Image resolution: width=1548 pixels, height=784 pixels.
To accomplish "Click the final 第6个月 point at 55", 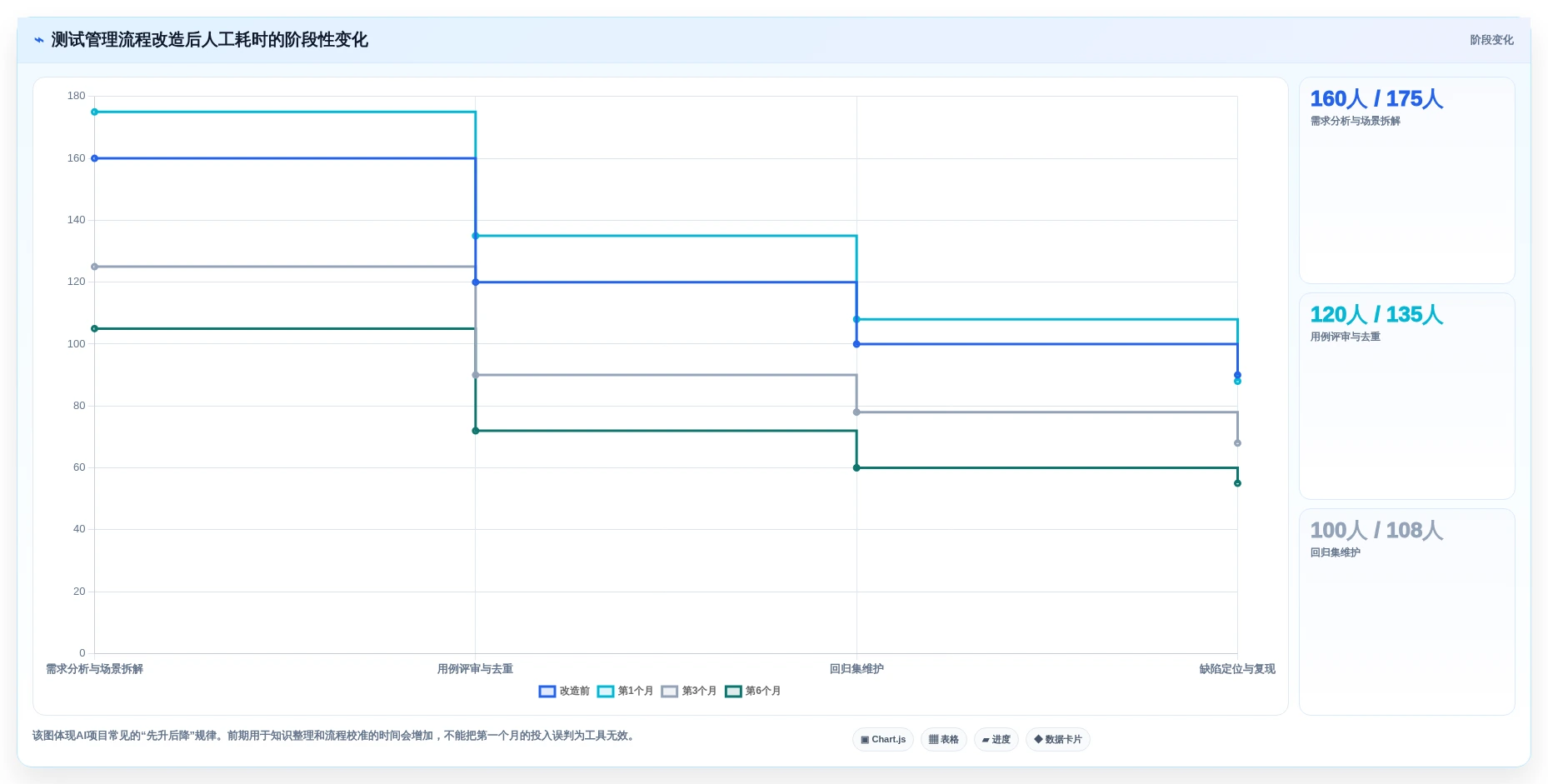I will tap(1237, 483).
